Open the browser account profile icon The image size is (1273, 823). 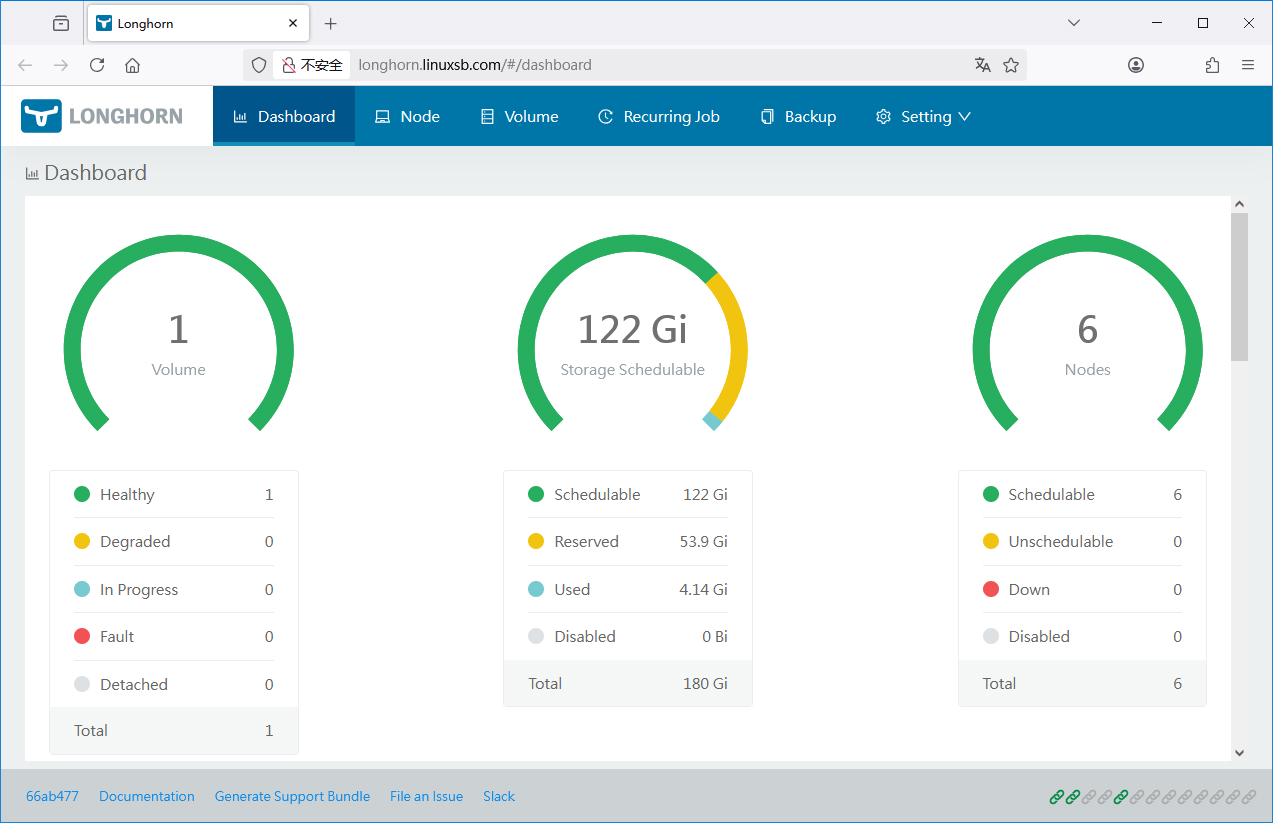pos(1136,65)
